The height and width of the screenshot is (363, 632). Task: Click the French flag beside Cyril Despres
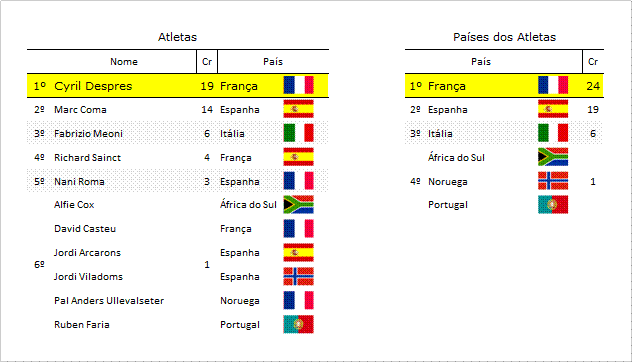pos(298,85)
